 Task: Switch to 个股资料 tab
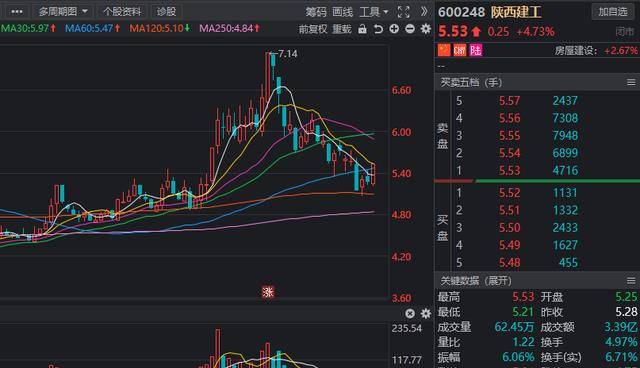click(122, 11)
